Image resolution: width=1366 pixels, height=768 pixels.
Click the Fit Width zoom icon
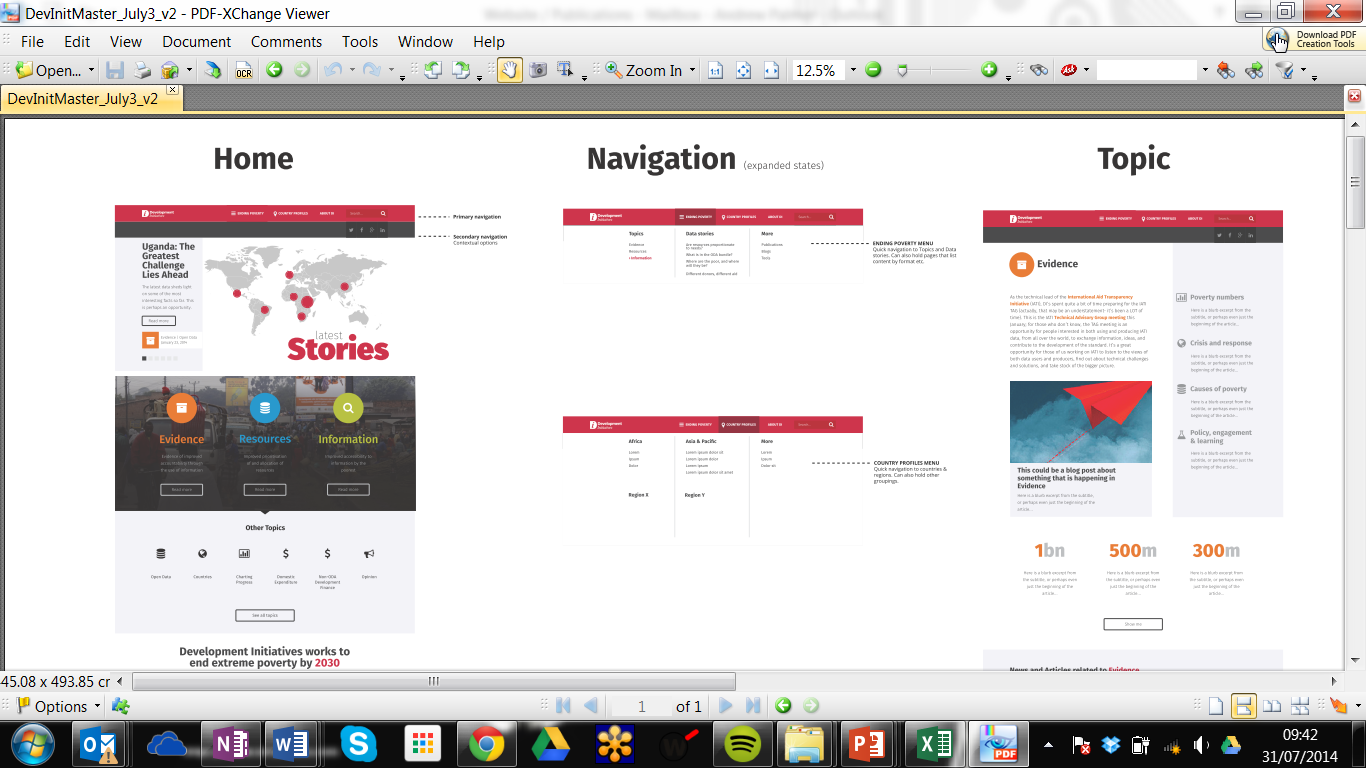[x=771, y=70]
